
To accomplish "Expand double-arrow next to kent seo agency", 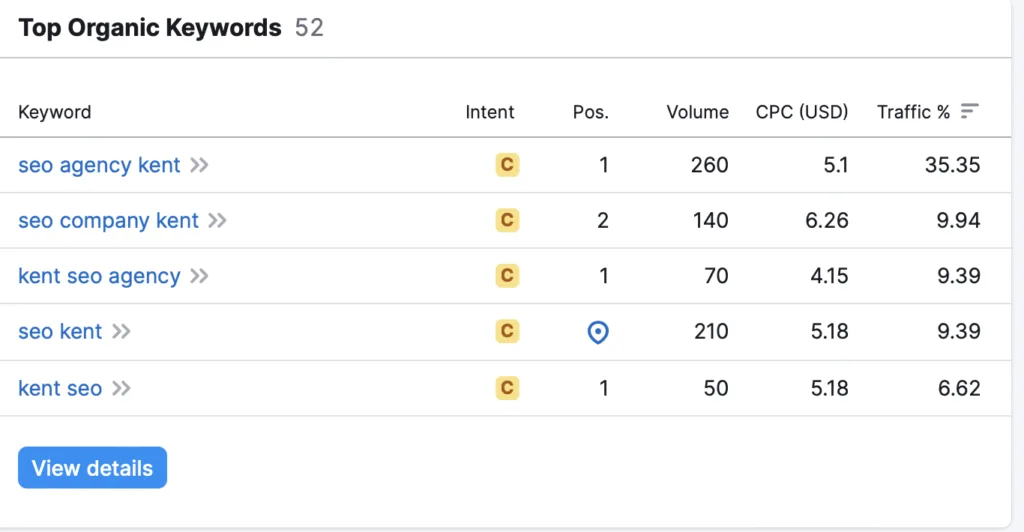I will point(199,276).
